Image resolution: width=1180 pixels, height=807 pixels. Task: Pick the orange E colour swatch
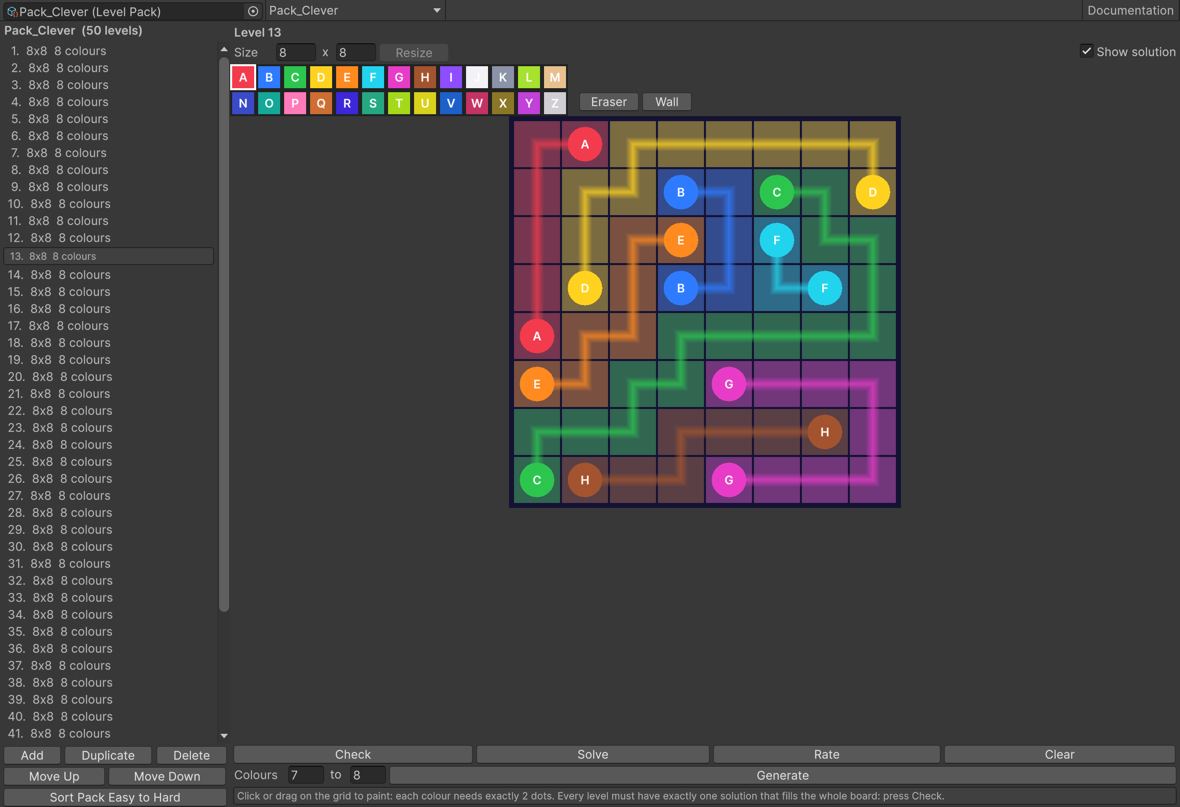click(347, 77)
